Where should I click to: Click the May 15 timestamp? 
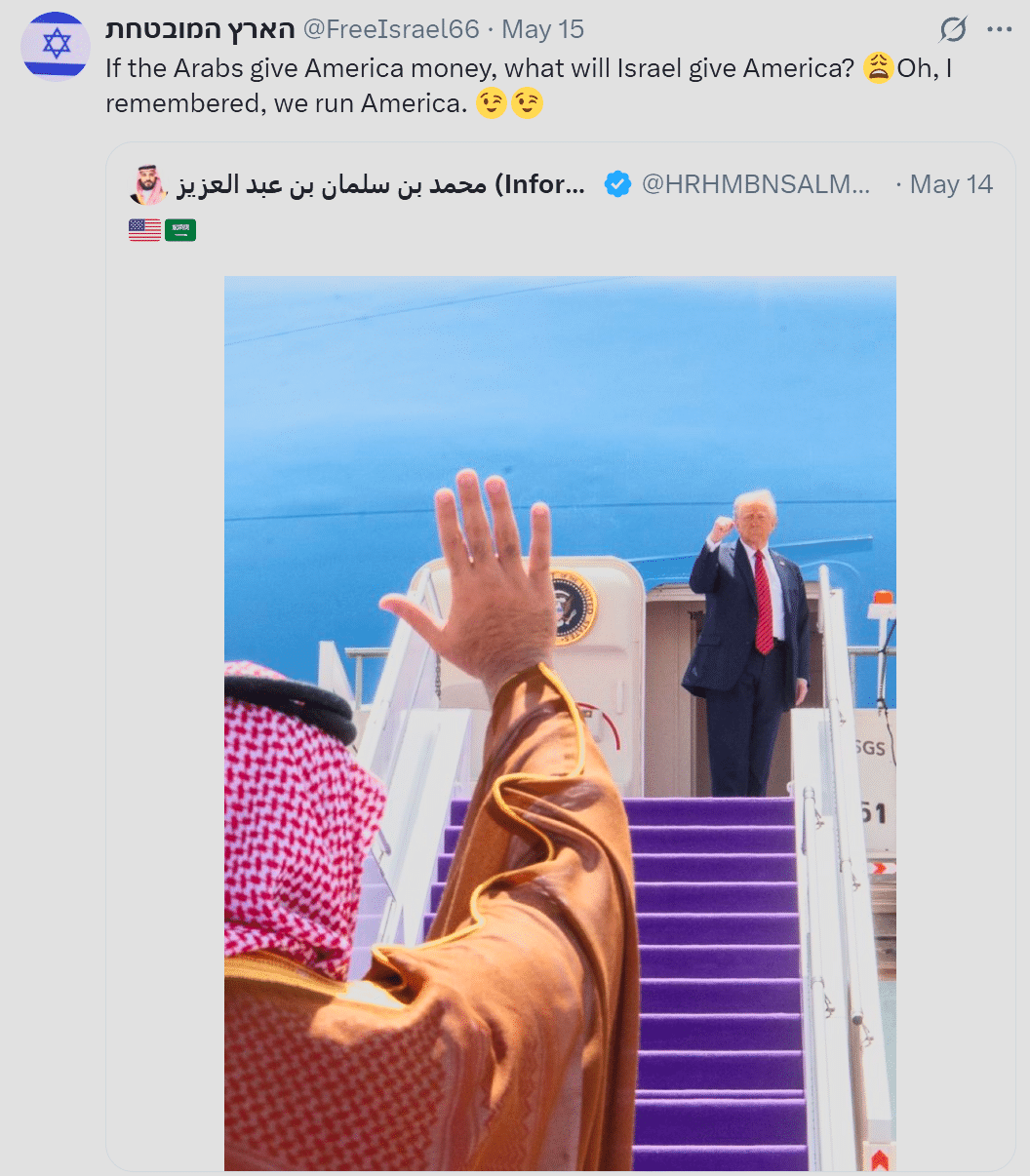542,29
